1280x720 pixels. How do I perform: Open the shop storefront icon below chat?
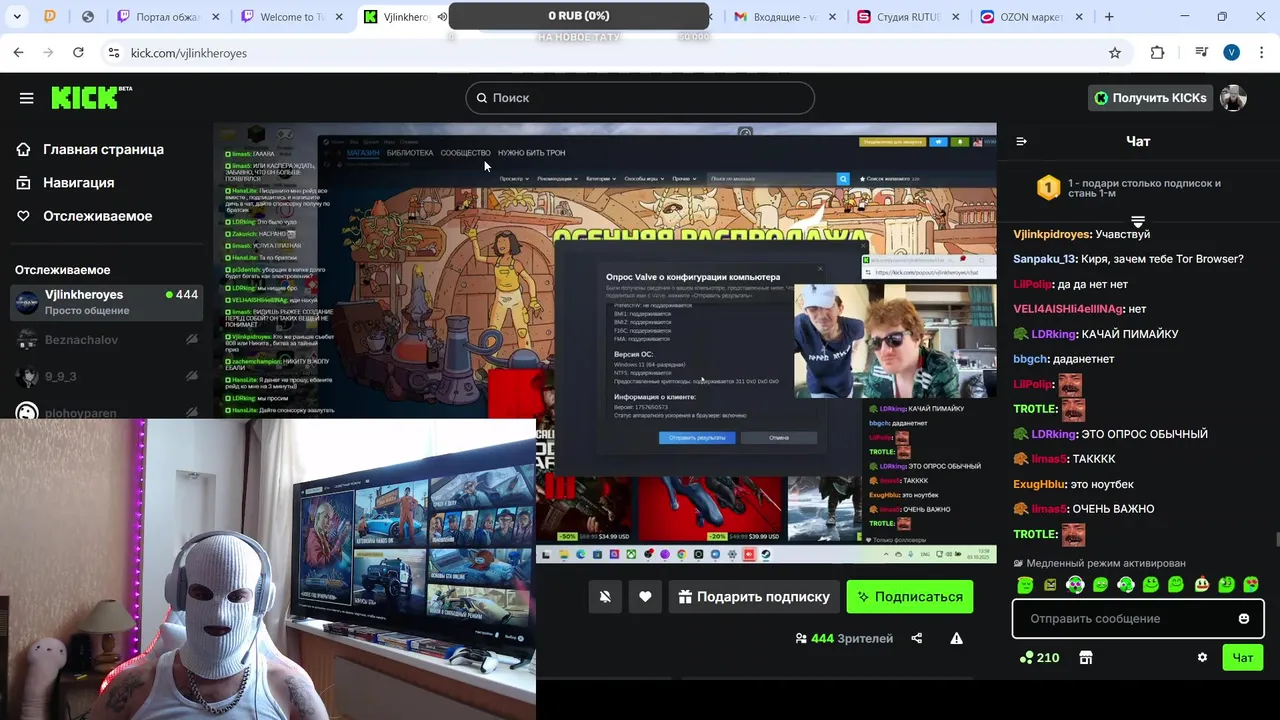(1086, 657)
